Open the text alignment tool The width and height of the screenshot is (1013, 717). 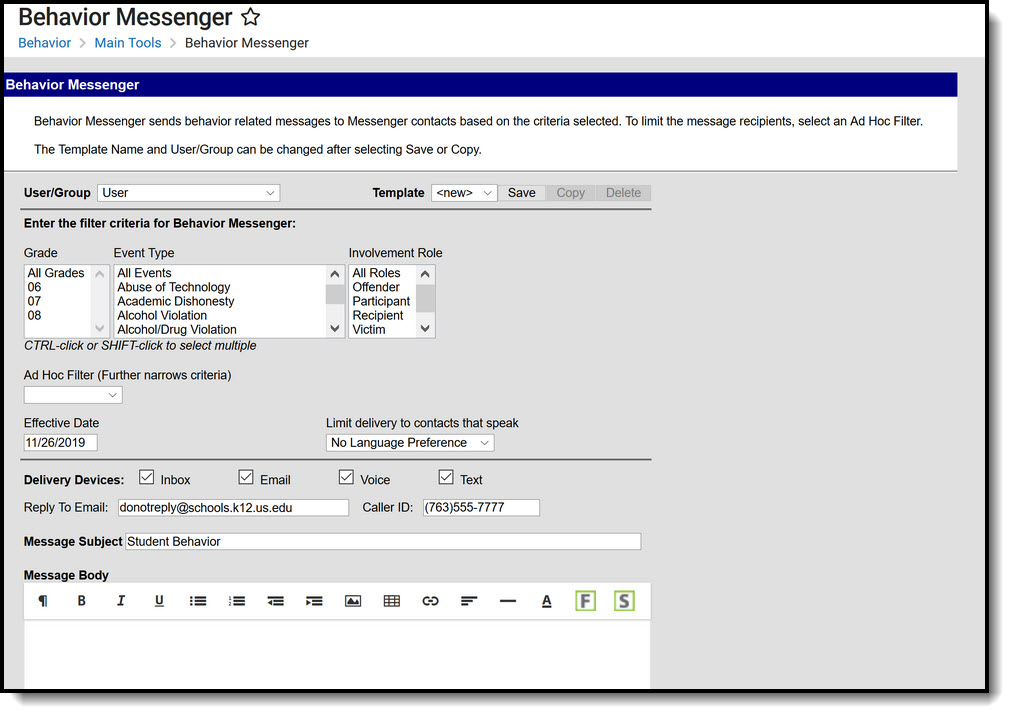click(469, 601)
